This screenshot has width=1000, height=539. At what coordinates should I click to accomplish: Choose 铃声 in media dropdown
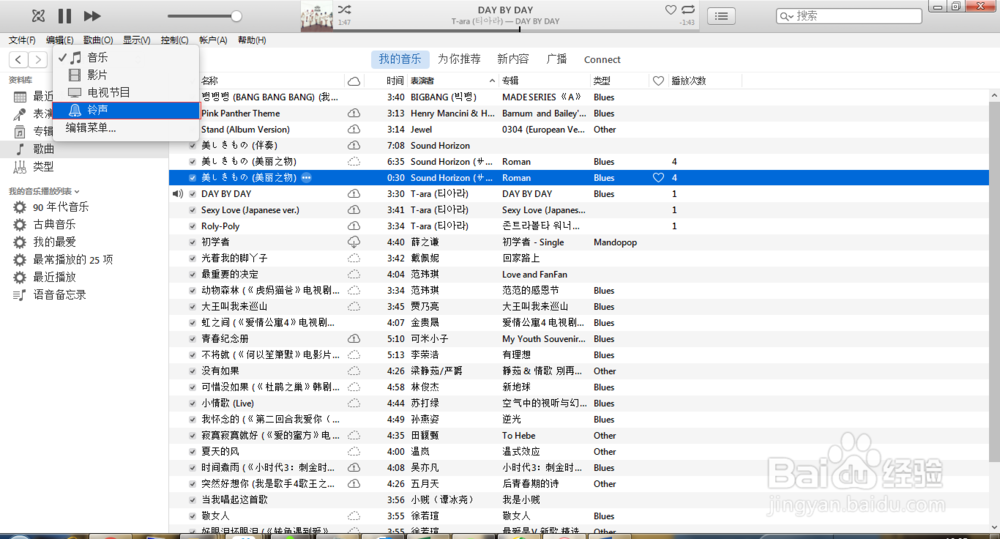(126, 110)
